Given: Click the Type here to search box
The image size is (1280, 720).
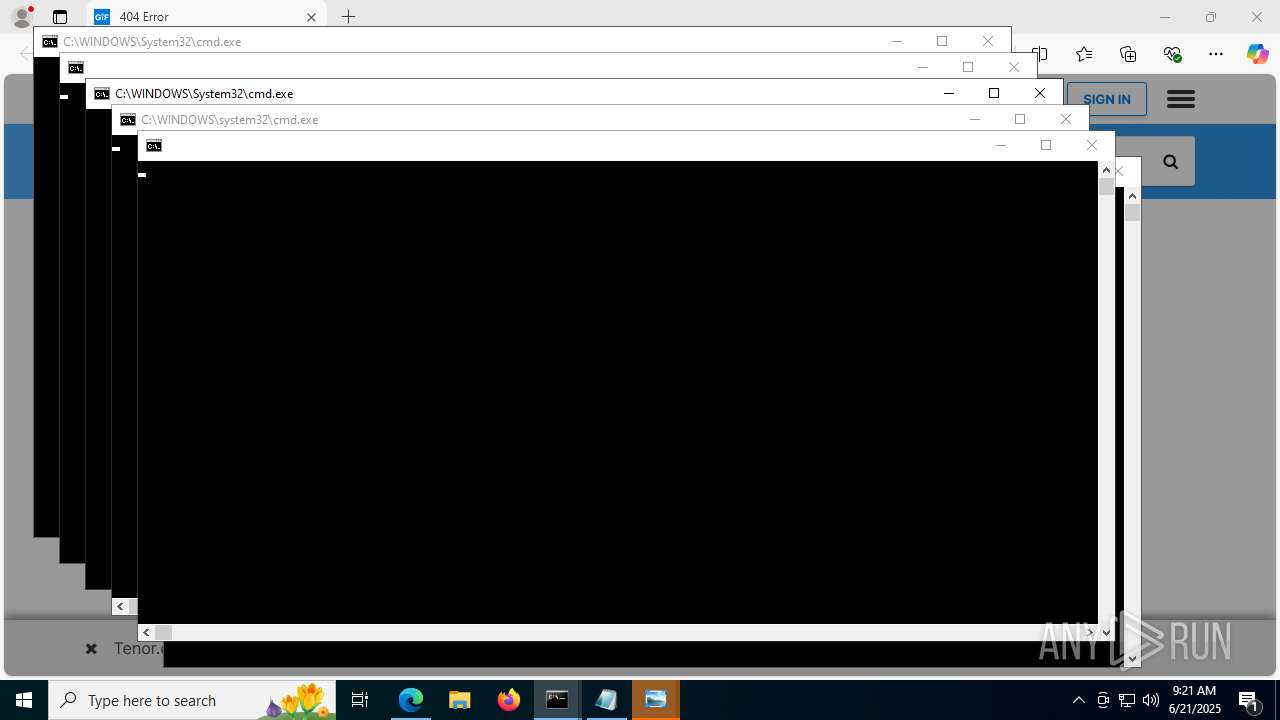Looking at the screenshot, I should click(x=192, y=700).
